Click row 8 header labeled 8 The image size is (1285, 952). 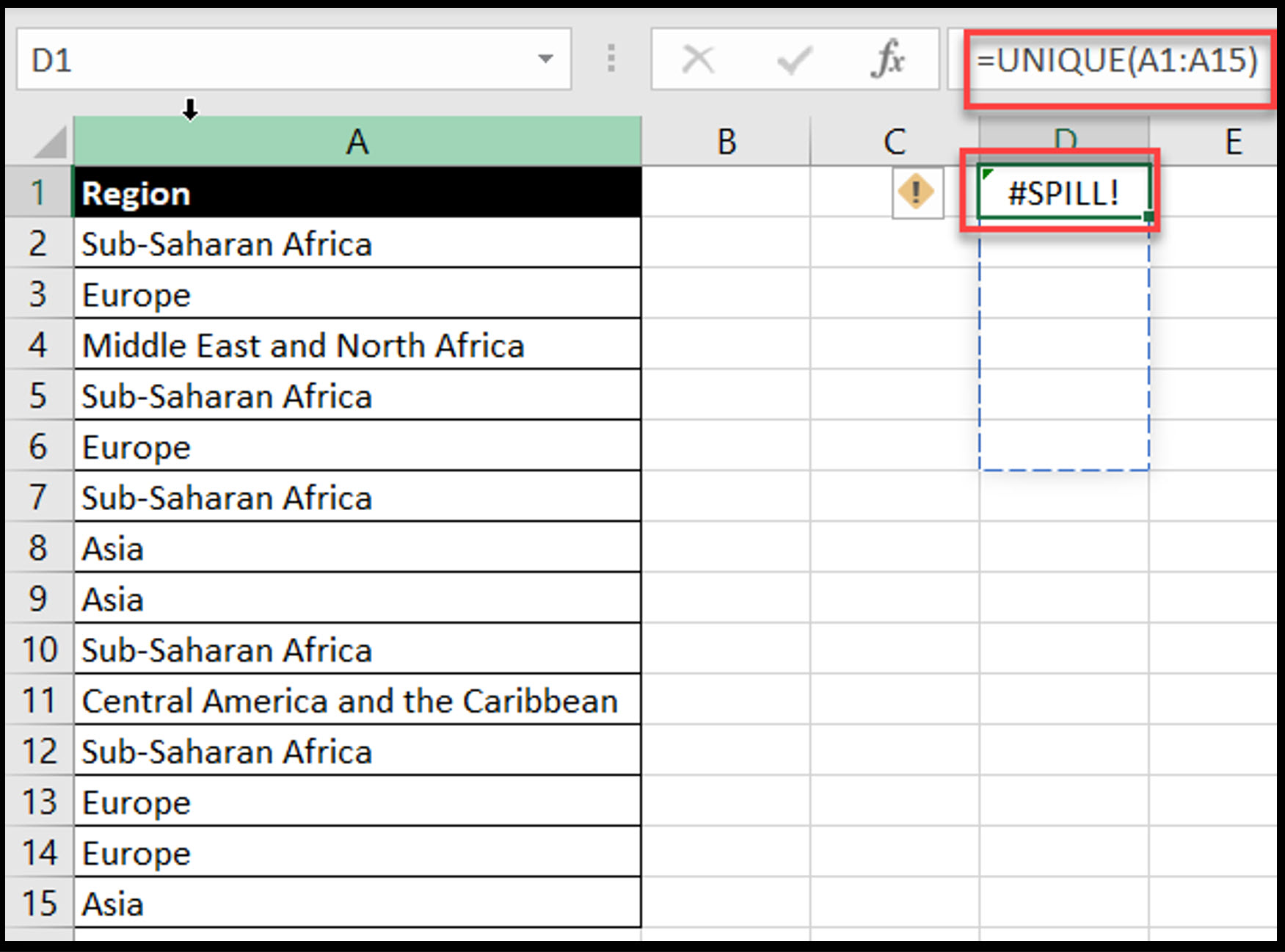[x=38, y=548]
